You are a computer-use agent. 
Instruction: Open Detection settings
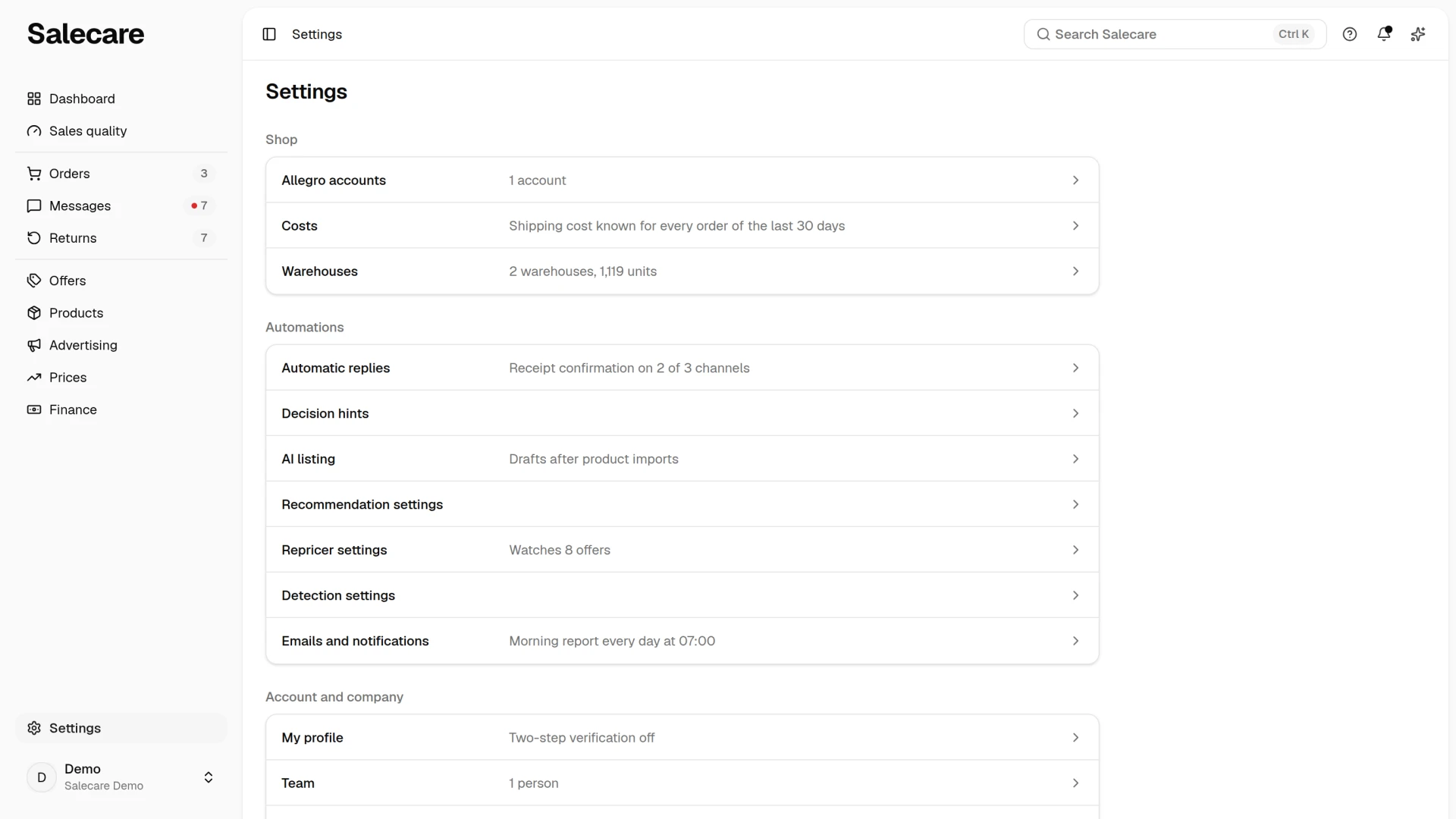(x=682, y=595)
